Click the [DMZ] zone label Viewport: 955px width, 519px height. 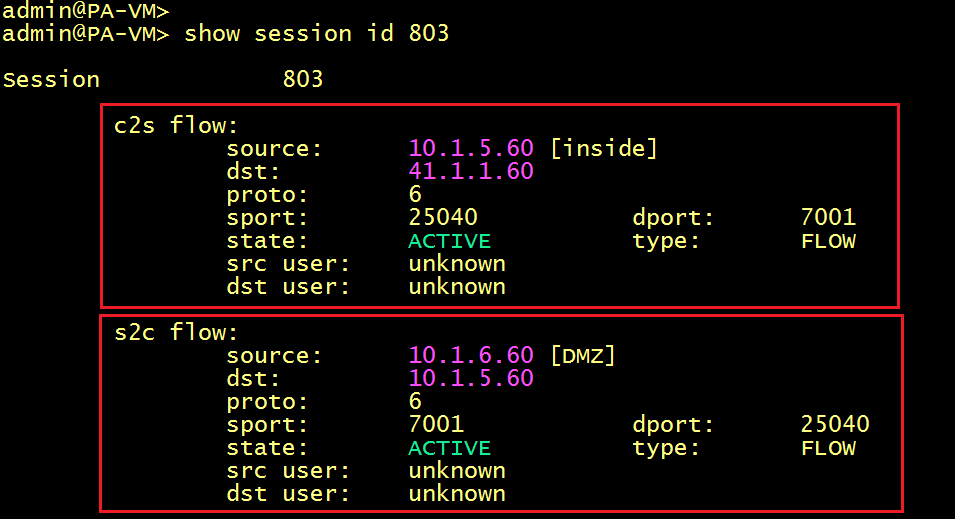click(x=583, y=355)
